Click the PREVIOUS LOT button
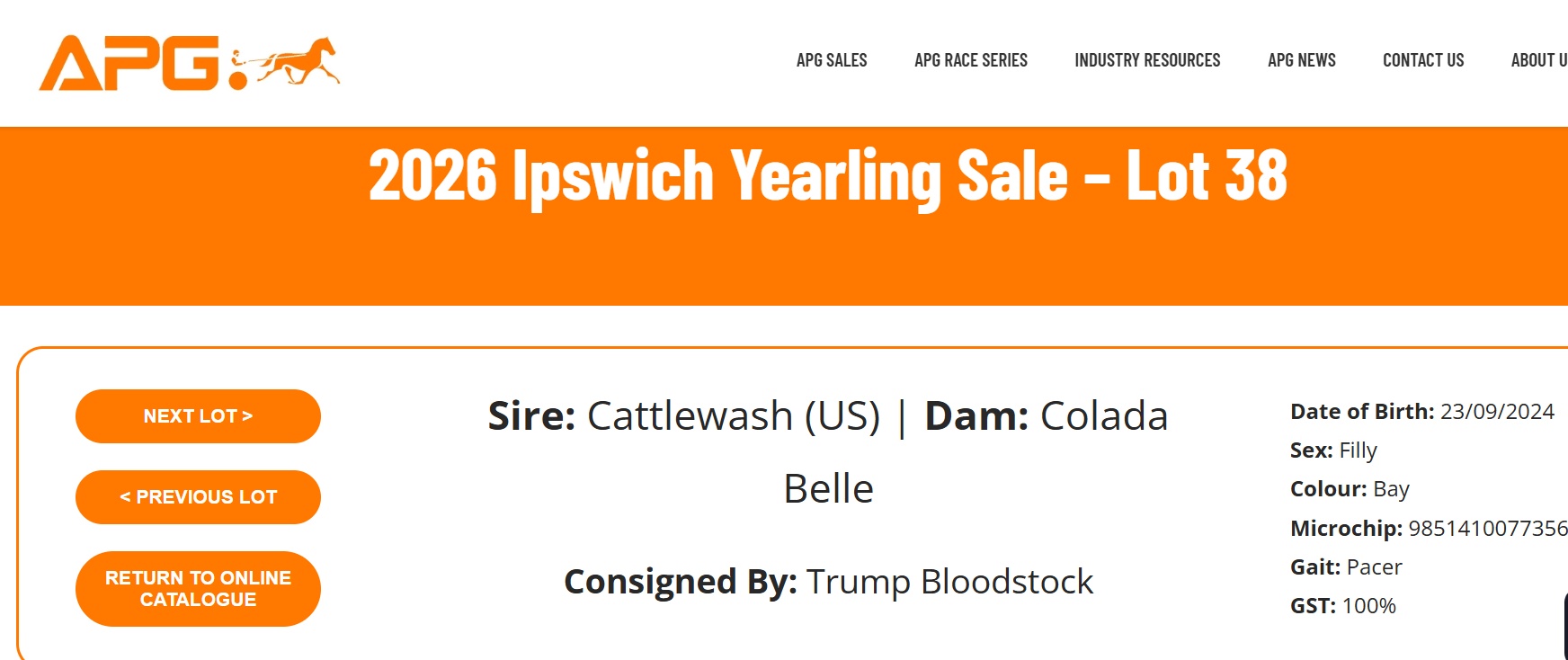Viewport: 1568px width, 660px height. (198, 496)
